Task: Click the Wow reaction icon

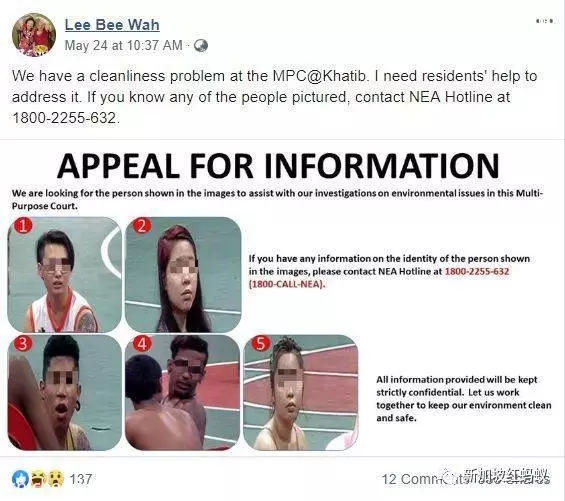Action: point(55,479)
